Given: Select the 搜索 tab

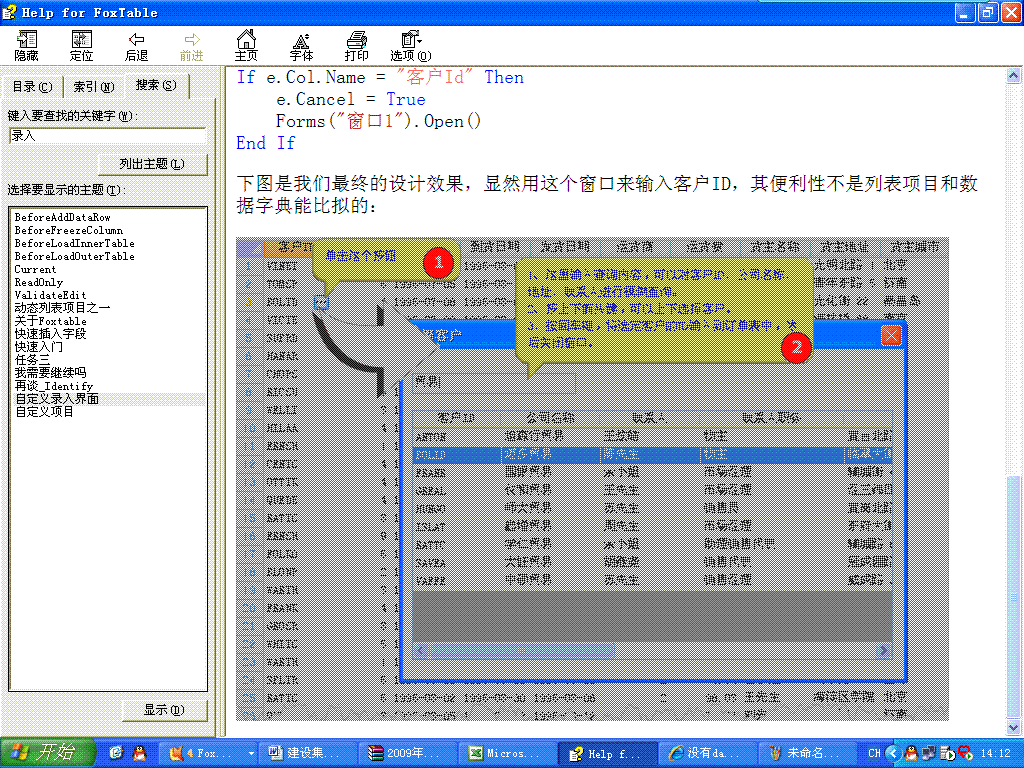Looking at the screenshot, I should tap(155, 85).
